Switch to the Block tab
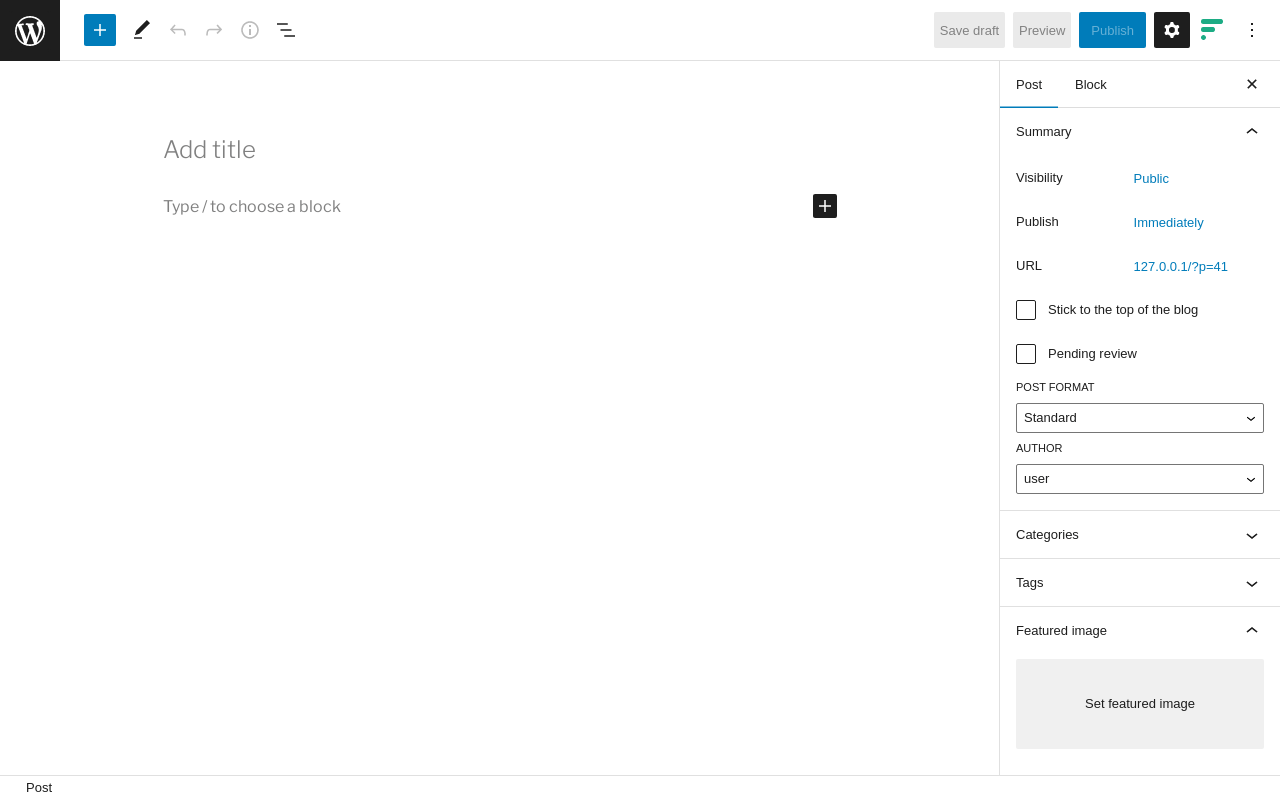 [1091, 84]
